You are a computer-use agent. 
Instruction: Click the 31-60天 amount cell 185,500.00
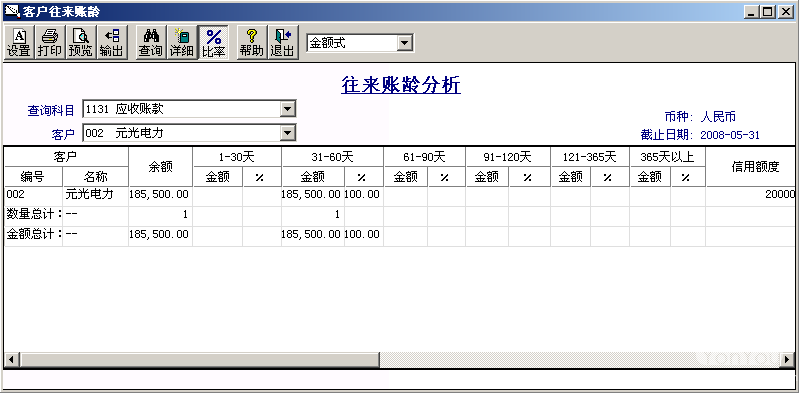(x=313, y=195)
